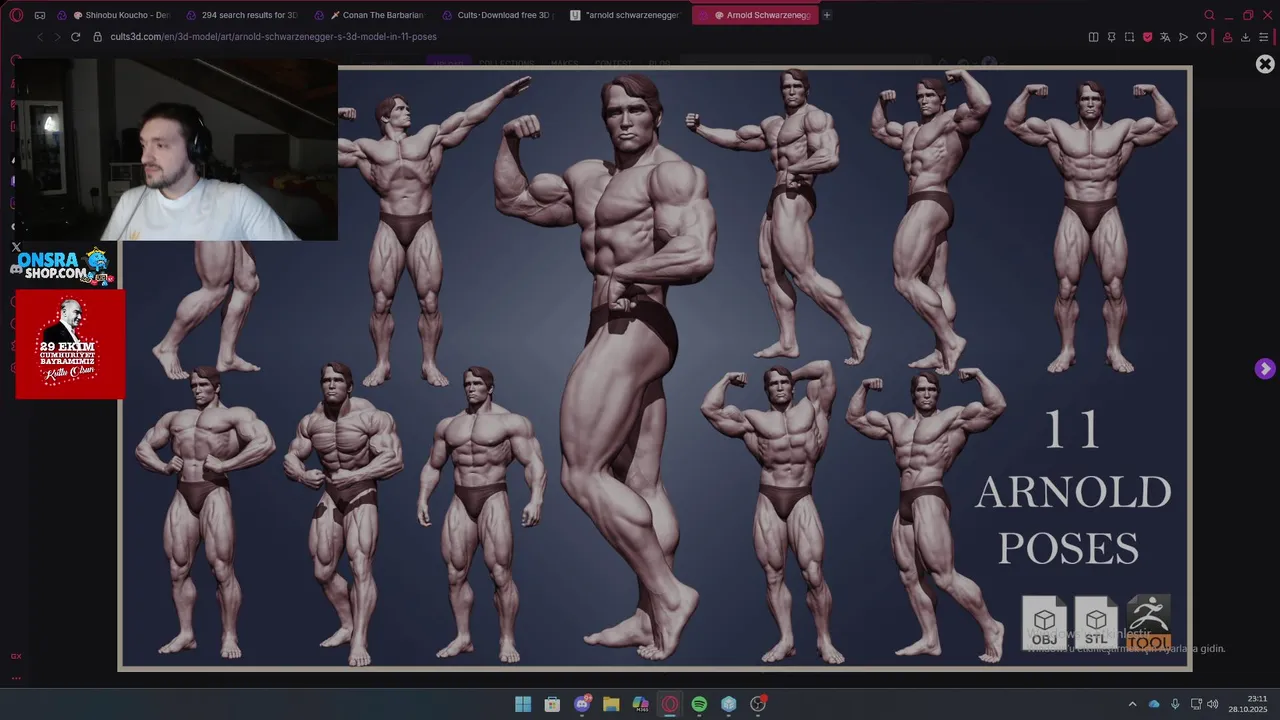Image resolution: width=1280 pixels, height=720 pixels.
Task: Switch to the "arnold schwarzenegger" search tab
Action: tap(625, 15)
